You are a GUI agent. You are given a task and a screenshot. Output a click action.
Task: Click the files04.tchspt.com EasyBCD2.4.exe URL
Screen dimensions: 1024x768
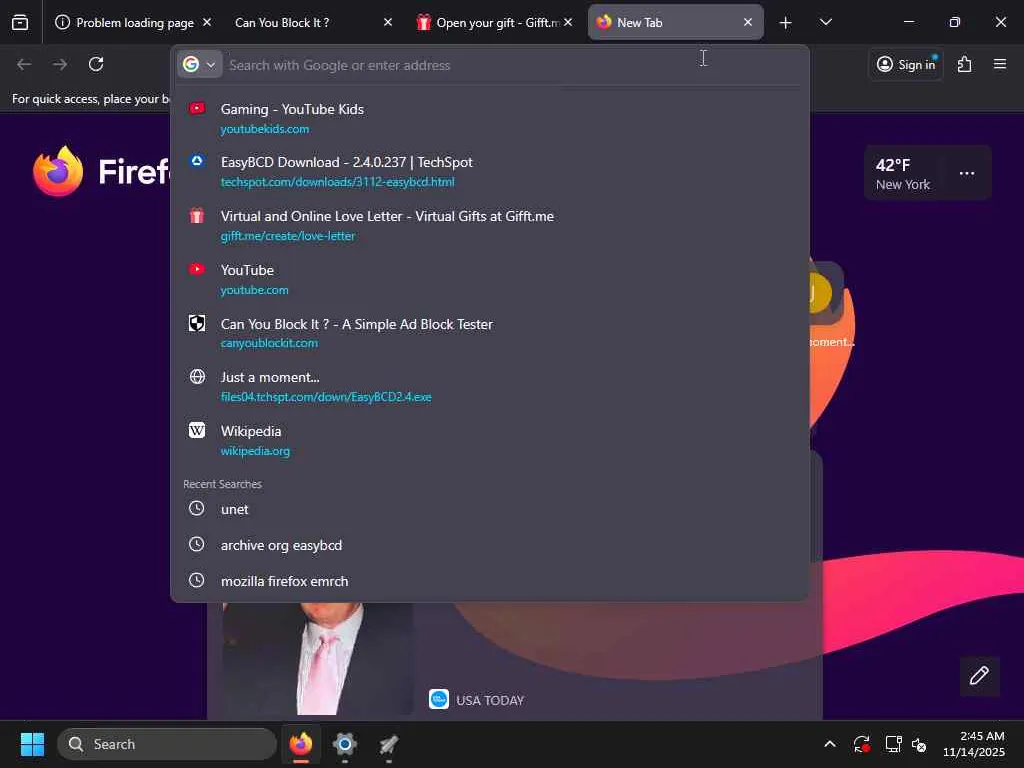coord(326,397)
